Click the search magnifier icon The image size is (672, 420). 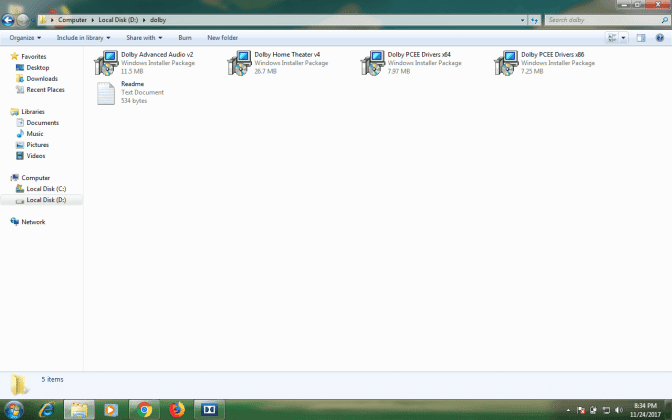tap(665, 20)
